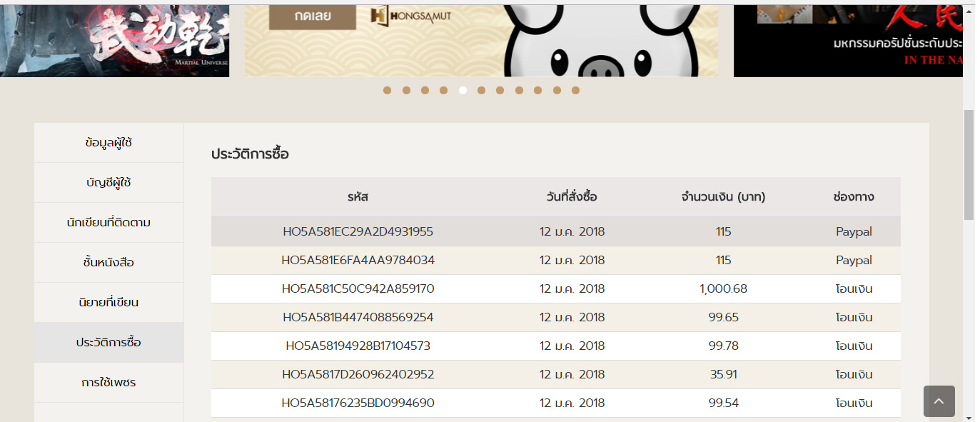Open นักเขียนที่ติดตาม sidebar section

(109, 222)
